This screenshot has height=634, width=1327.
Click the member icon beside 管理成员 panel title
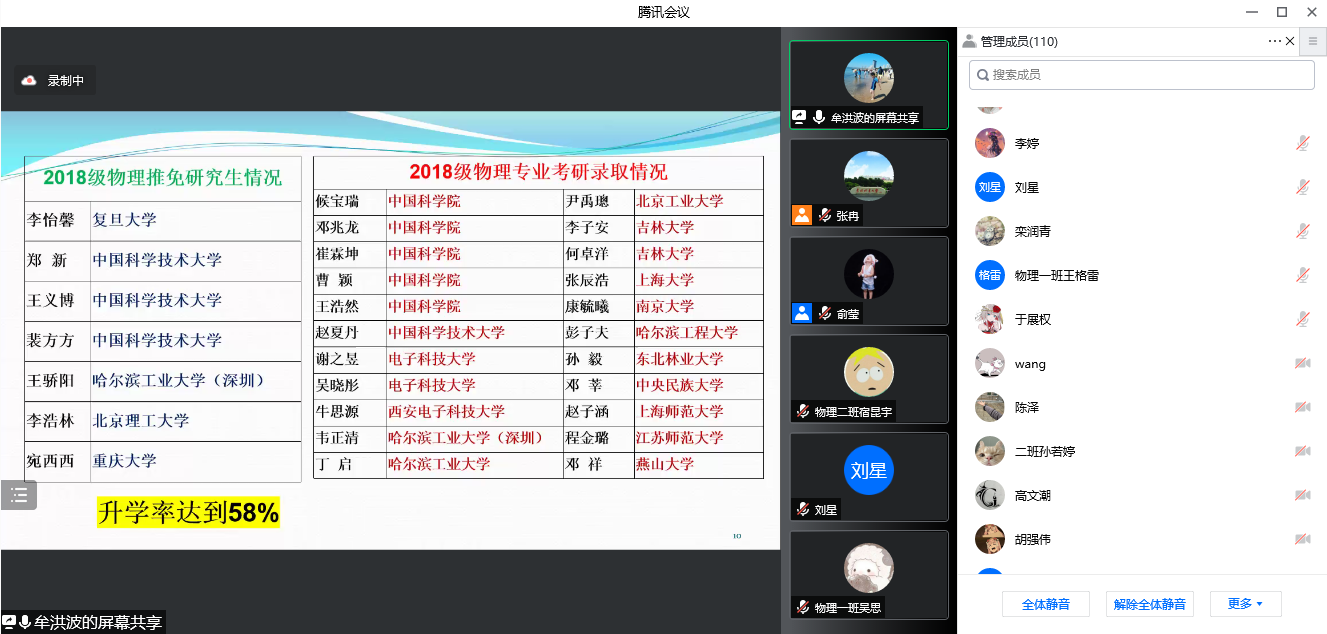[x=970, y=41]
